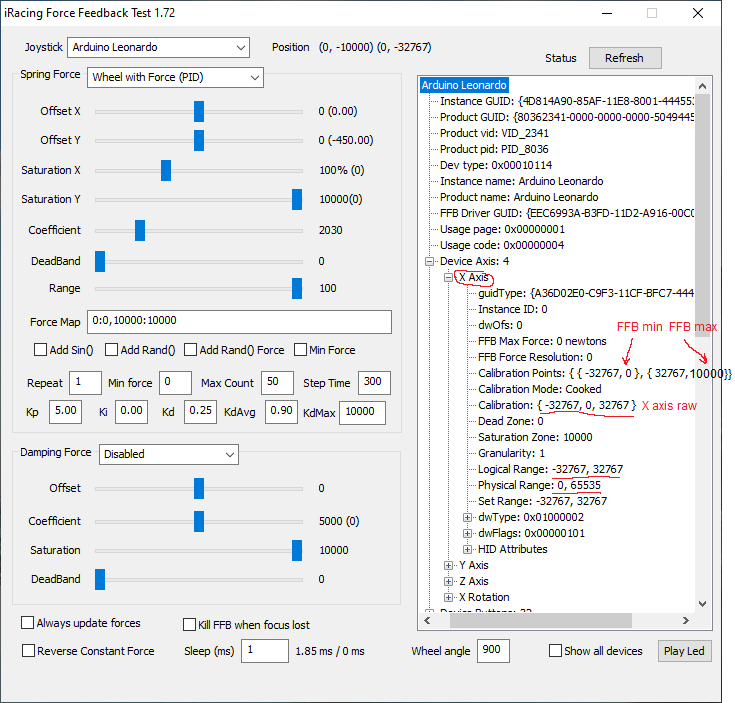This screenshot has width=735, height=703.
Task: Click the Play Led button
Action: point(684,651)
